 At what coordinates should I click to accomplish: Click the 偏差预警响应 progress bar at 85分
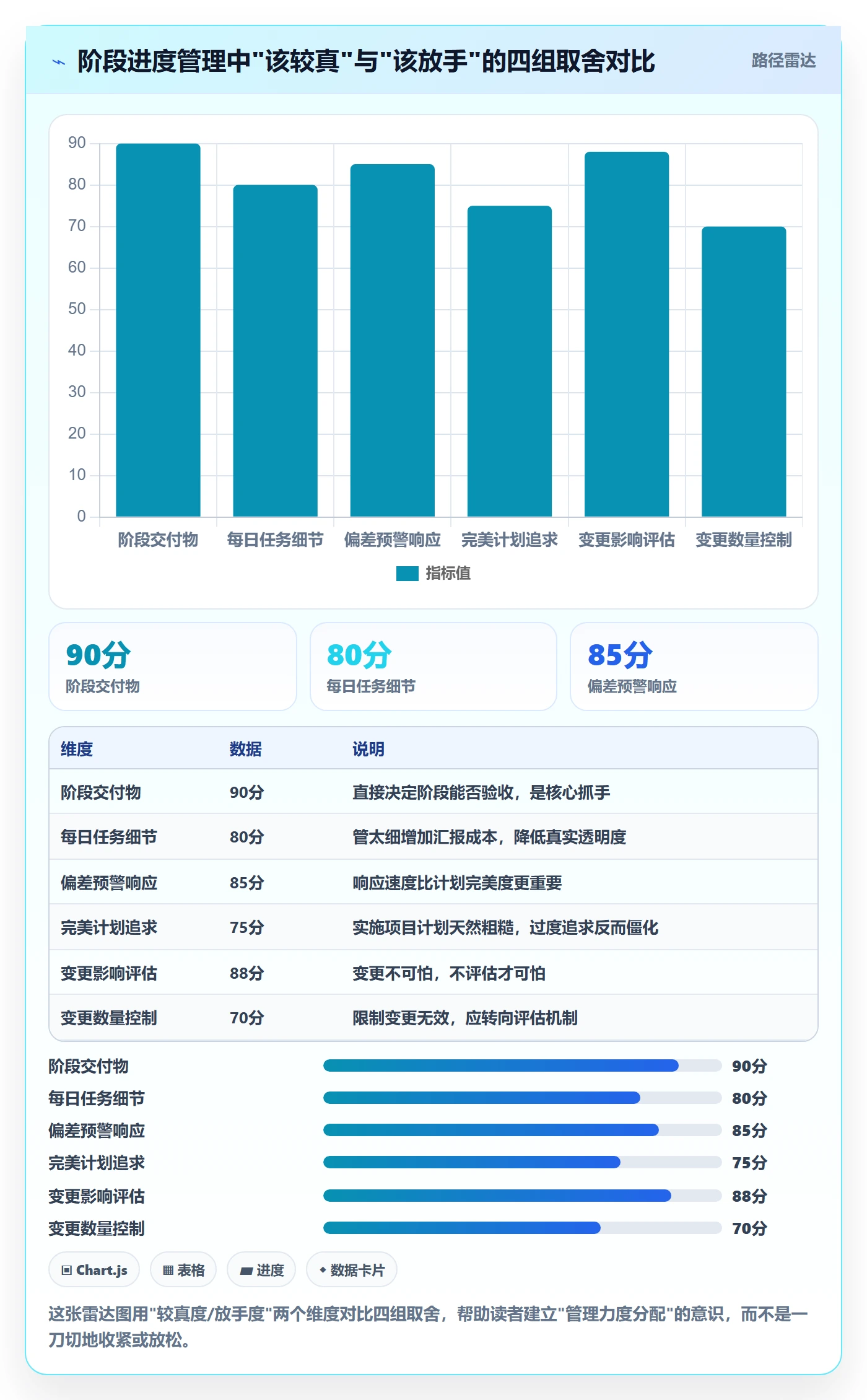click(523, 1130)
